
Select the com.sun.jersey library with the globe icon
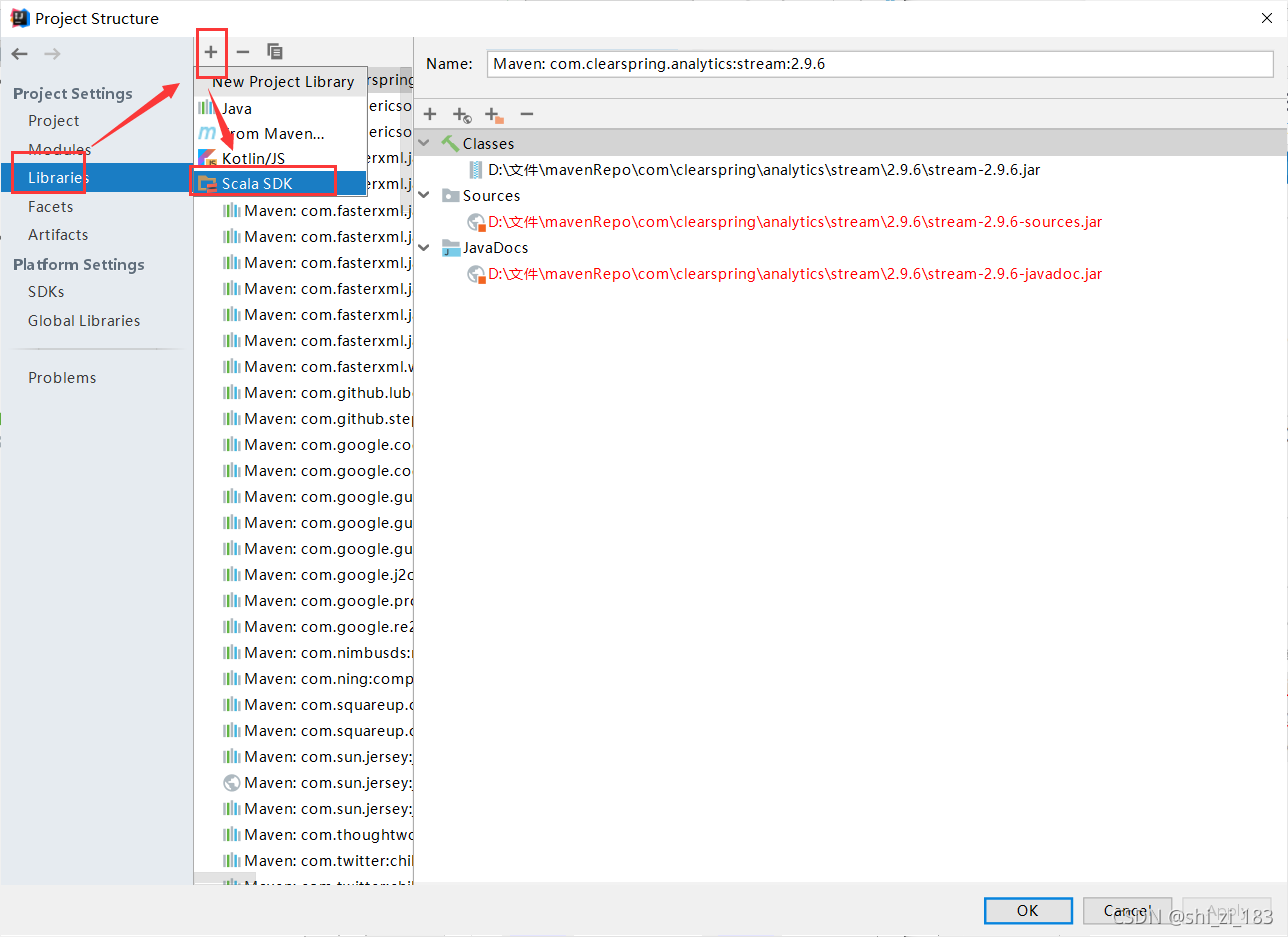318,783
